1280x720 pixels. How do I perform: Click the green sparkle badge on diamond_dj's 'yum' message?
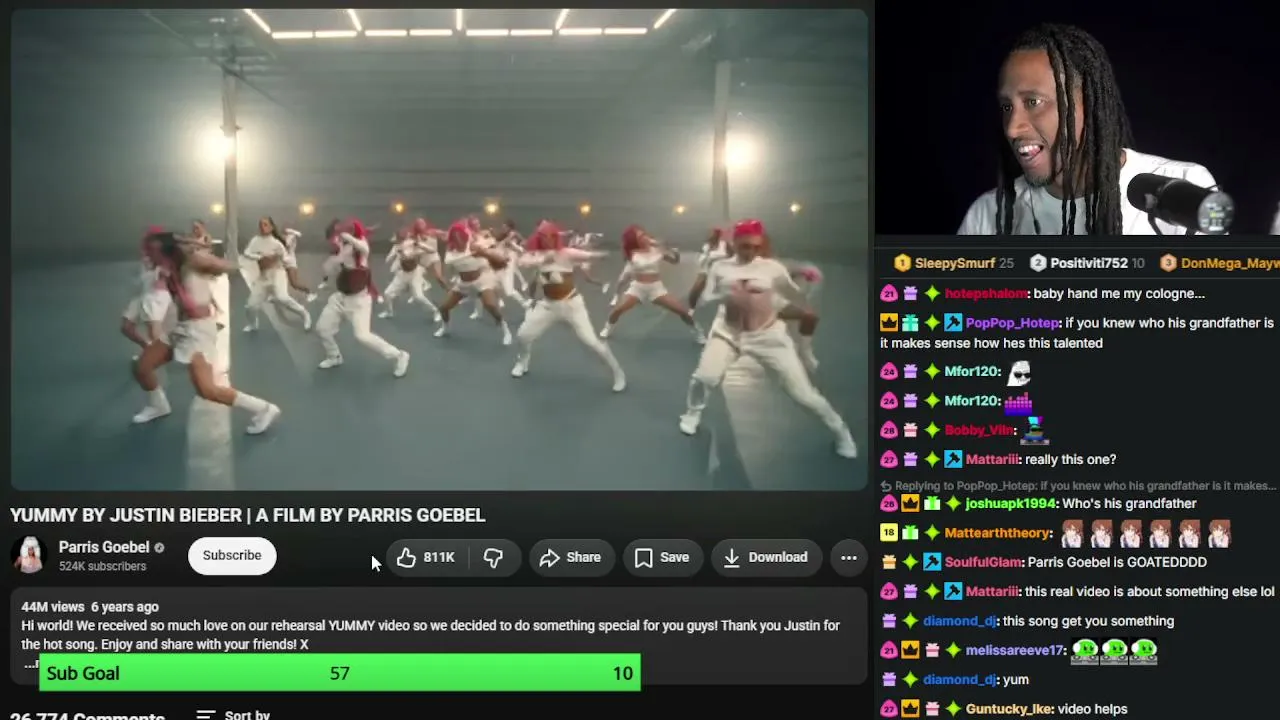910,680
